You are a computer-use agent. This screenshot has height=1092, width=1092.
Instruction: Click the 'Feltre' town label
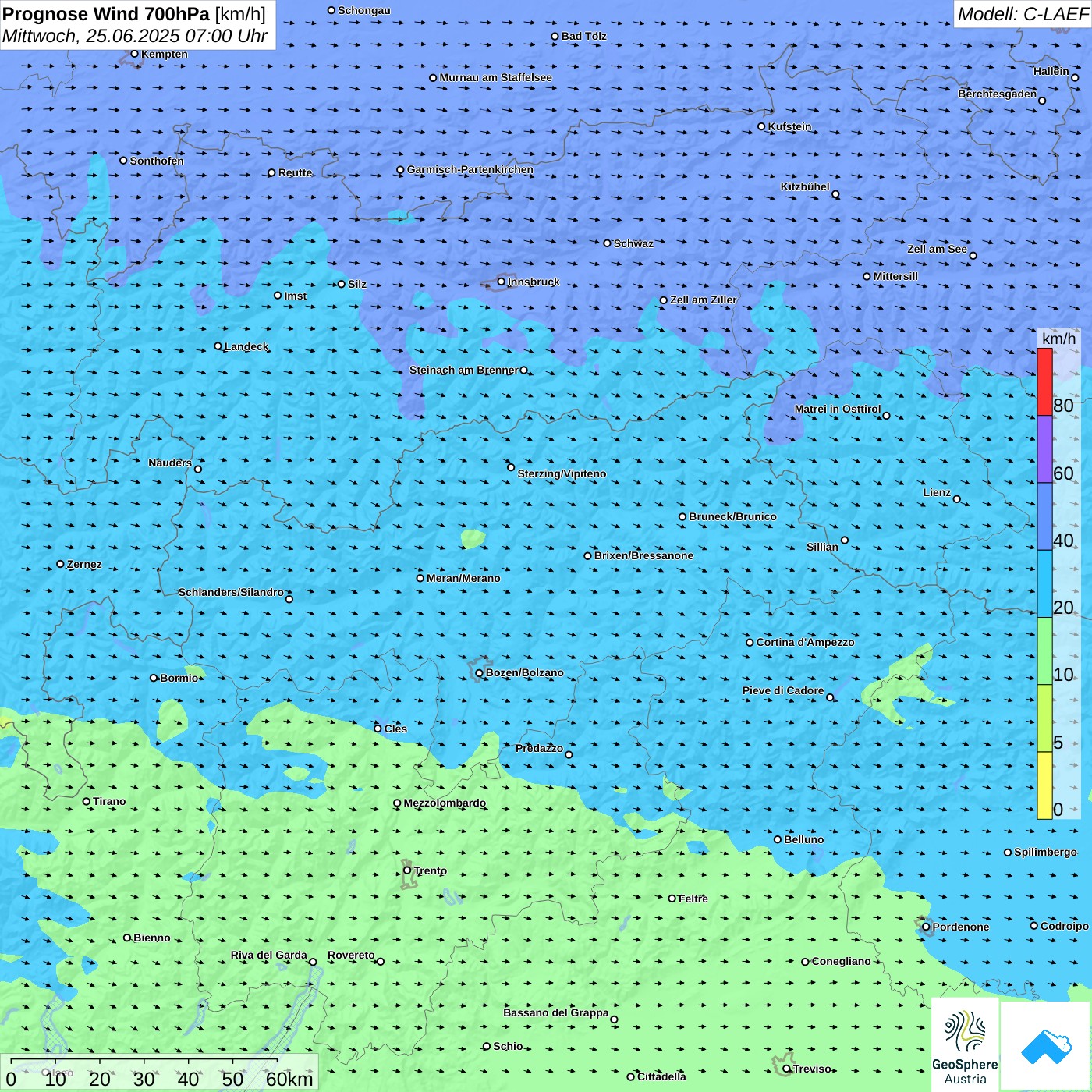point(693,899)
